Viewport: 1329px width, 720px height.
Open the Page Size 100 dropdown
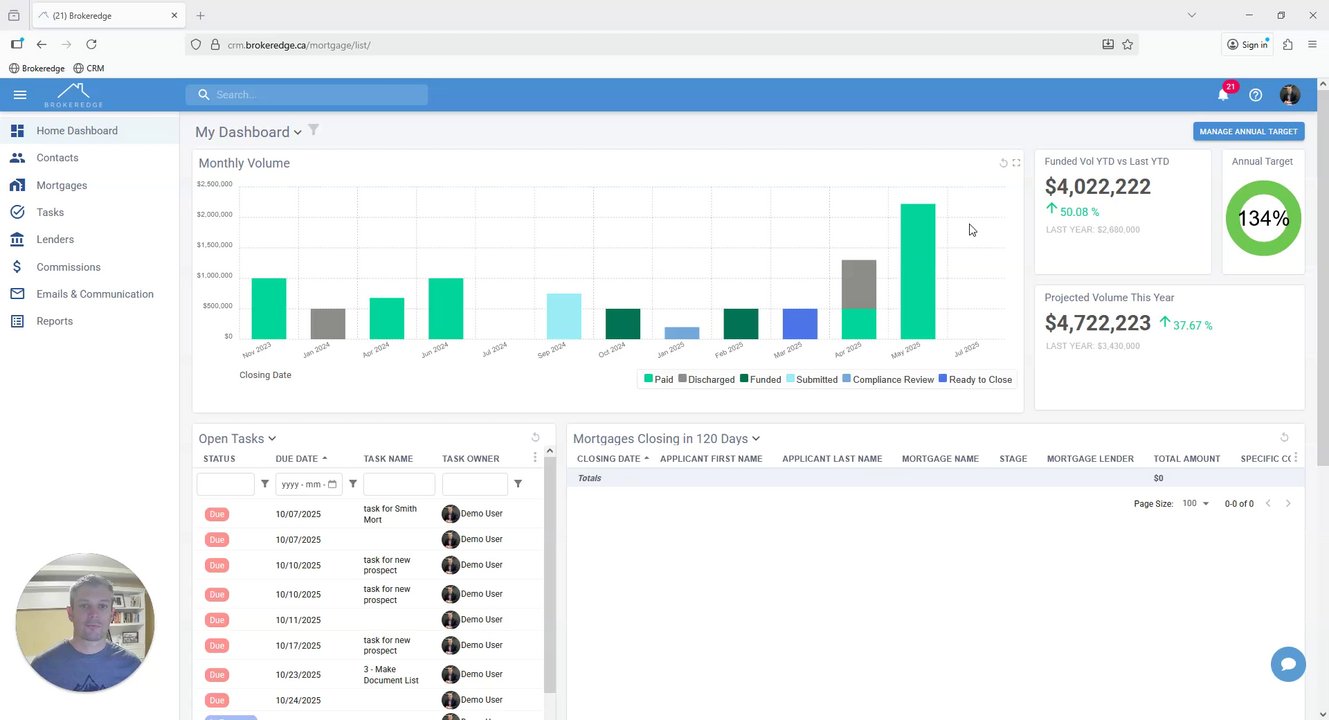[1195, 504]
